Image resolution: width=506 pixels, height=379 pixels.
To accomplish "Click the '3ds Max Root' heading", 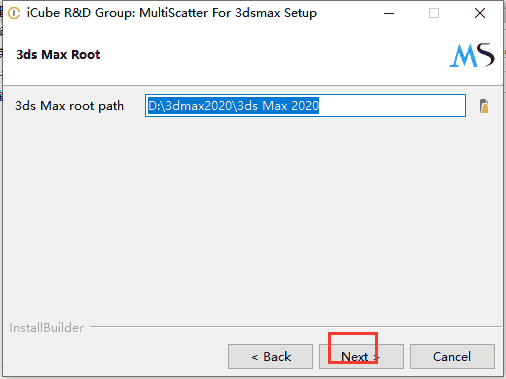I will coord(58,55).
